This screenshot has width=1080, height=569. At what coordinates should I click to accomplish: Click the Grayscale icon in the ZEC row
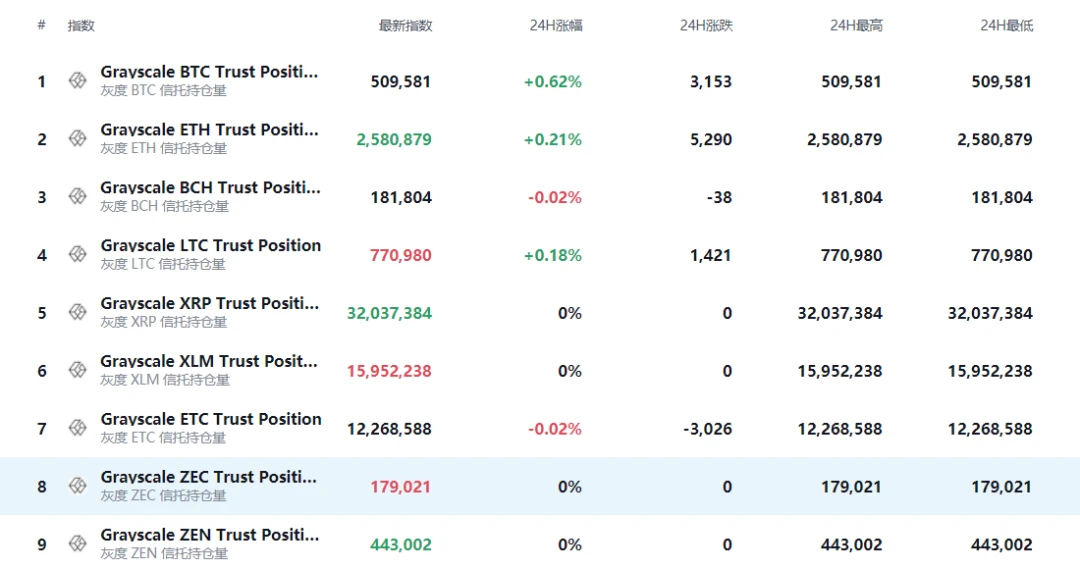[x=77, y=487]
